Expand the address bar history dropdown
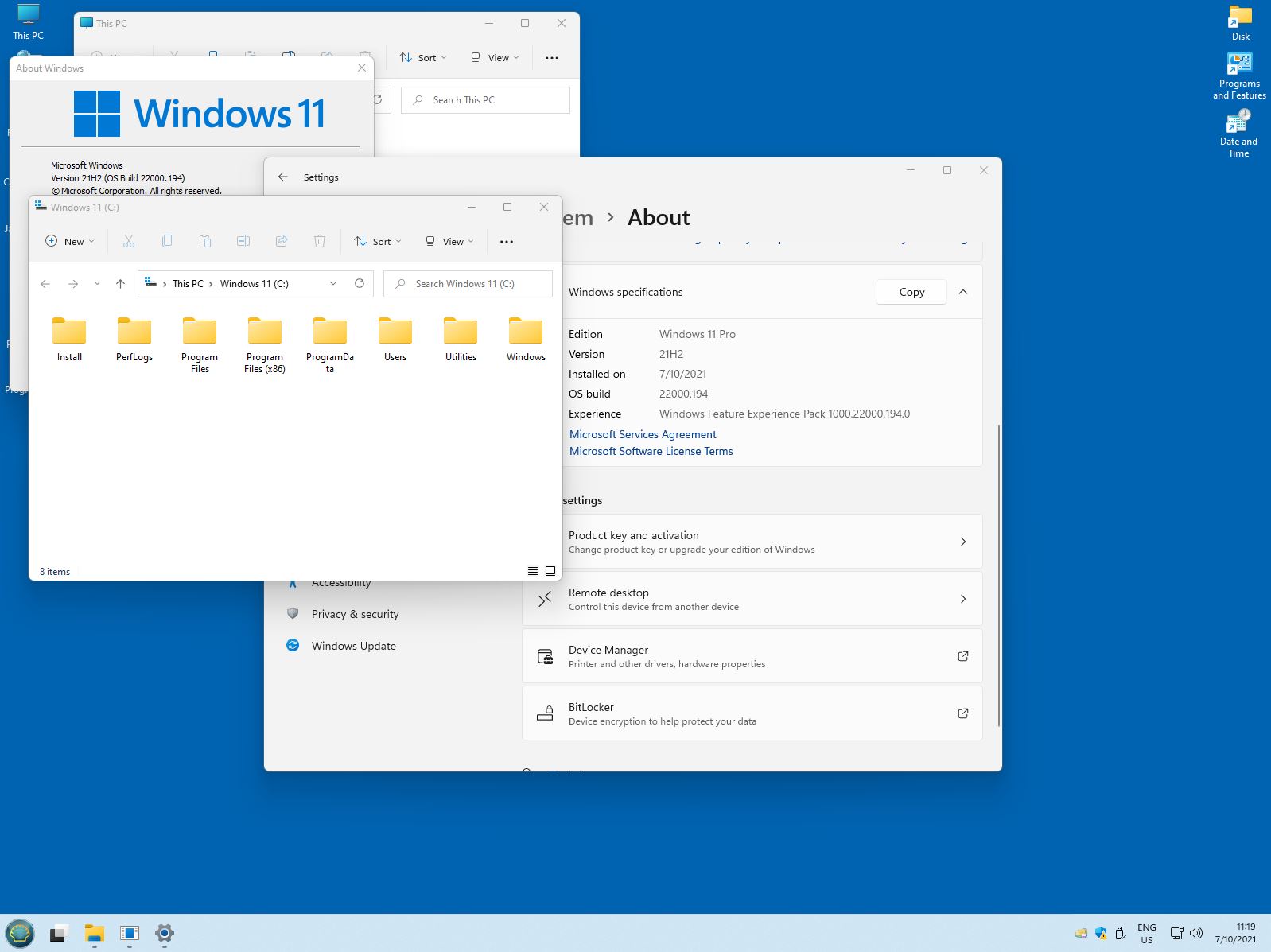1271x952 pixels. [x=333, y=283]
